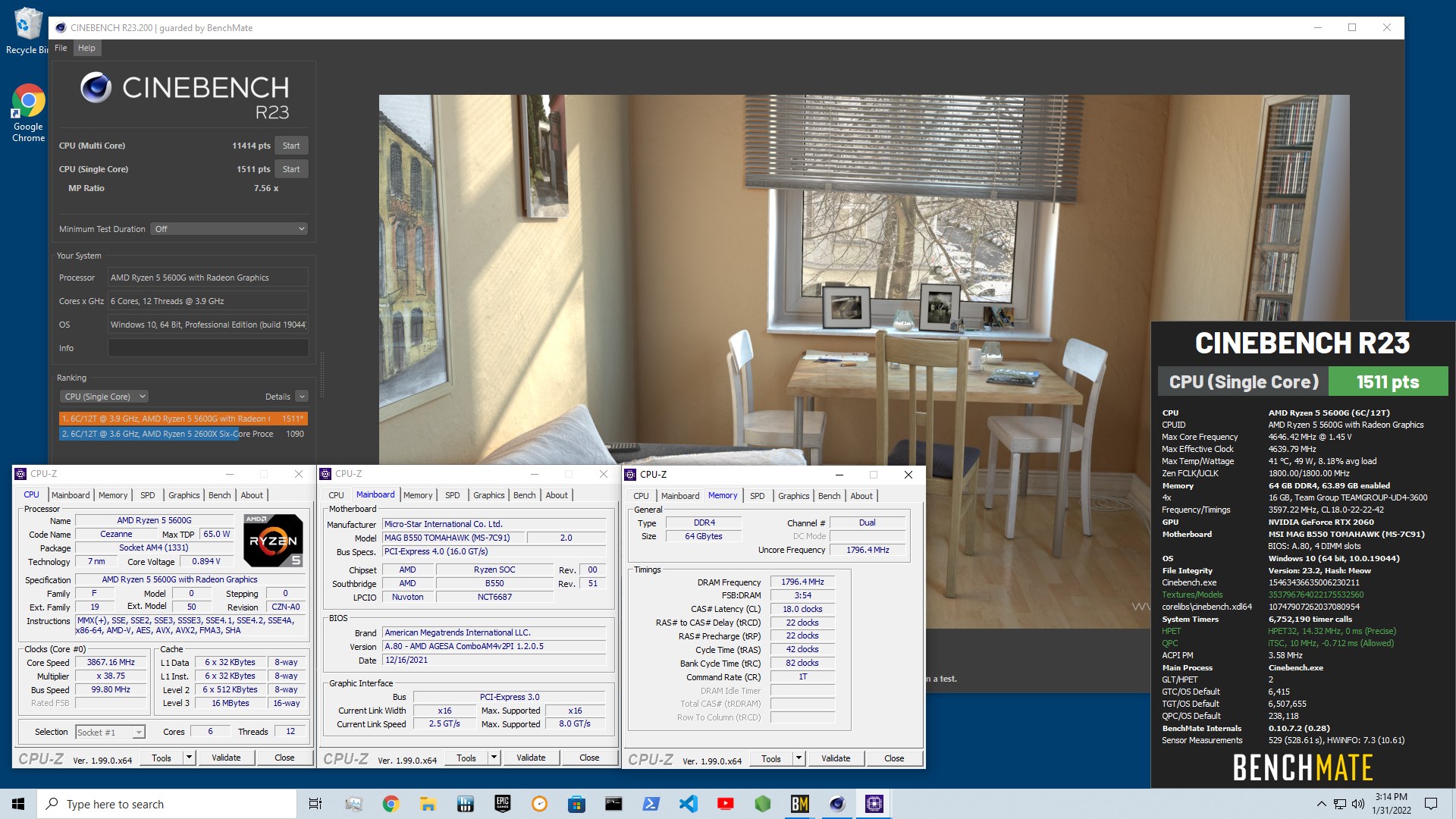Open the volume control in system tray
This screenshot has height=819, width=1456.
(1357, 804)
